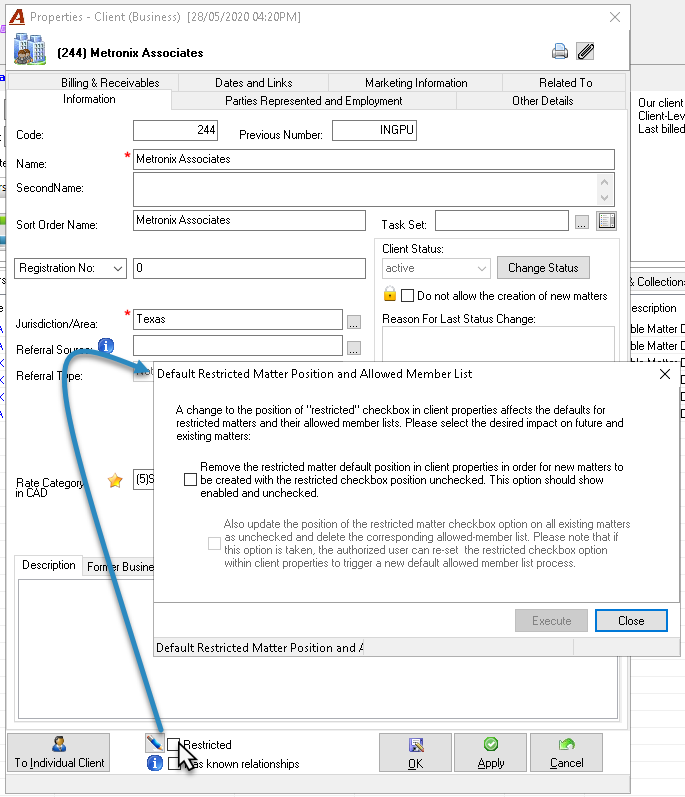685x797 pixels.
Task: Click the Task Set list icon
Action: pyautogui.click(x=607, y=221)
